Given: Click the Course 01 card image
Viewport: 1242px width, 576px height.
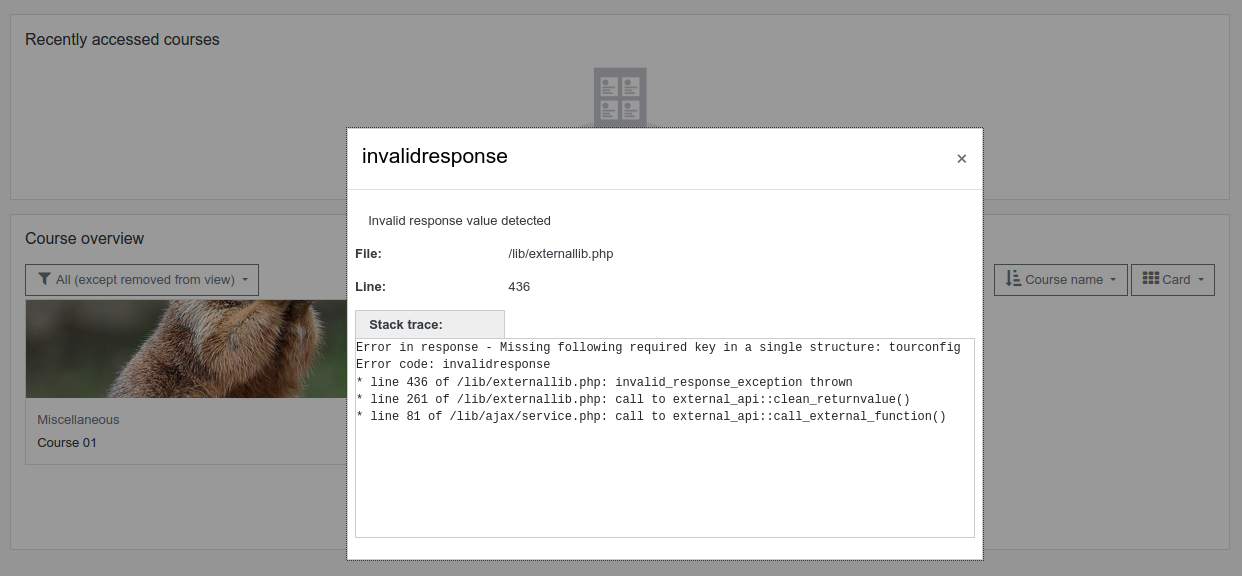Looking at the screenshot, I should click(186, 348).
